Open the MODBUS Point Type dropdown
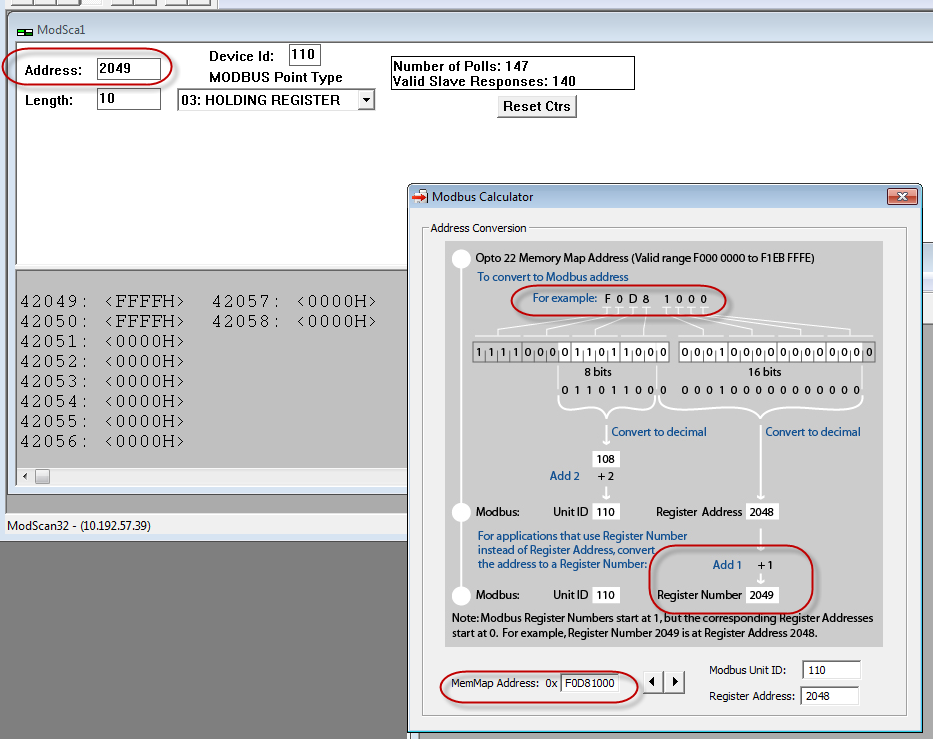 367,99
